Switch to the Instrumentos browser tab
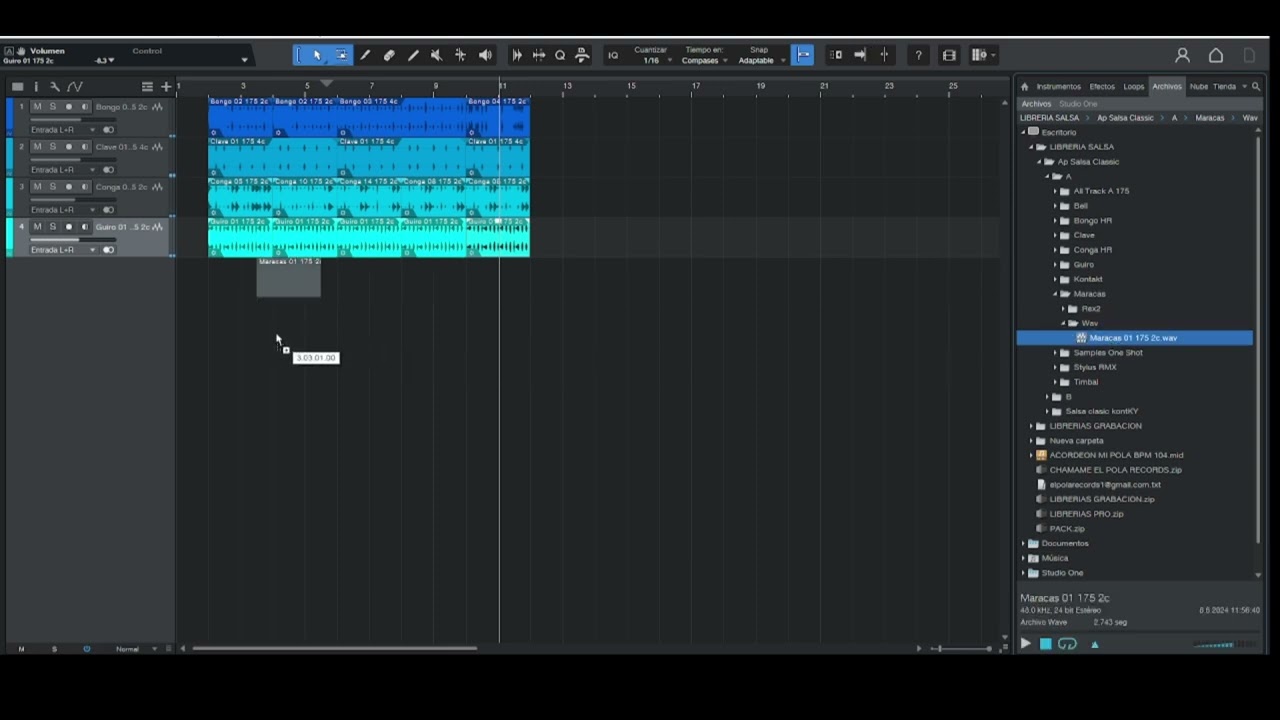The width and height of the screenshot is (1280, 720). [1058, 87]
